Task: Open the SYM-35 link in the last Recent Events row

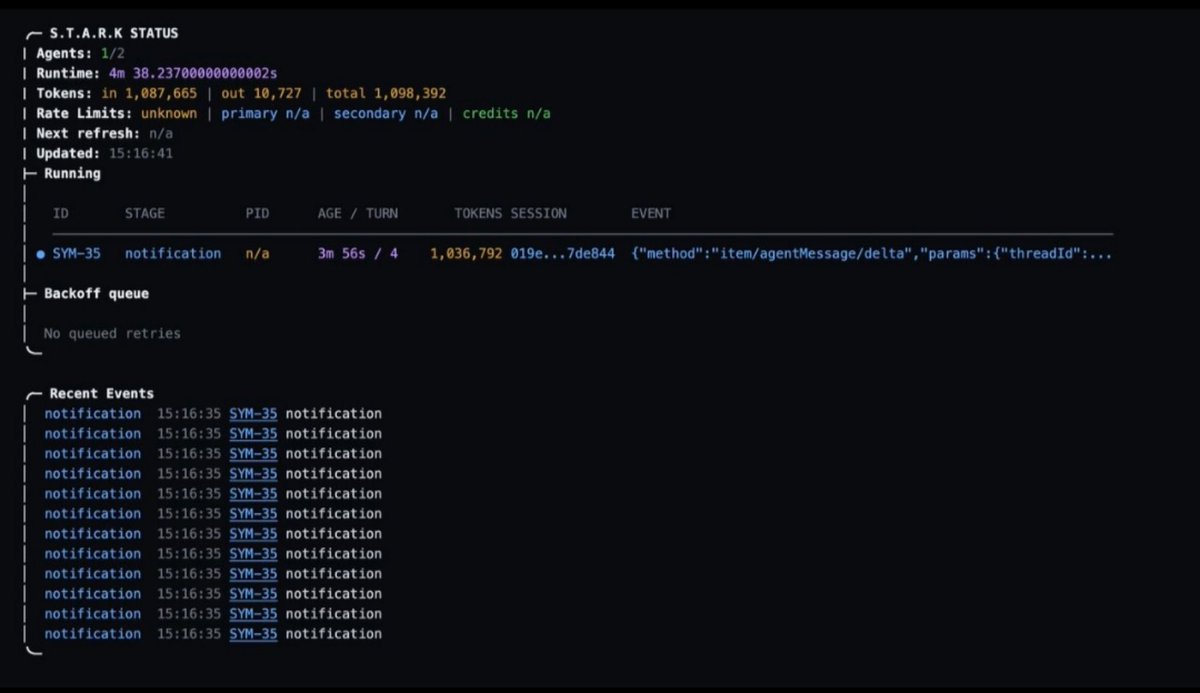Action: click(x=253, y=634)
